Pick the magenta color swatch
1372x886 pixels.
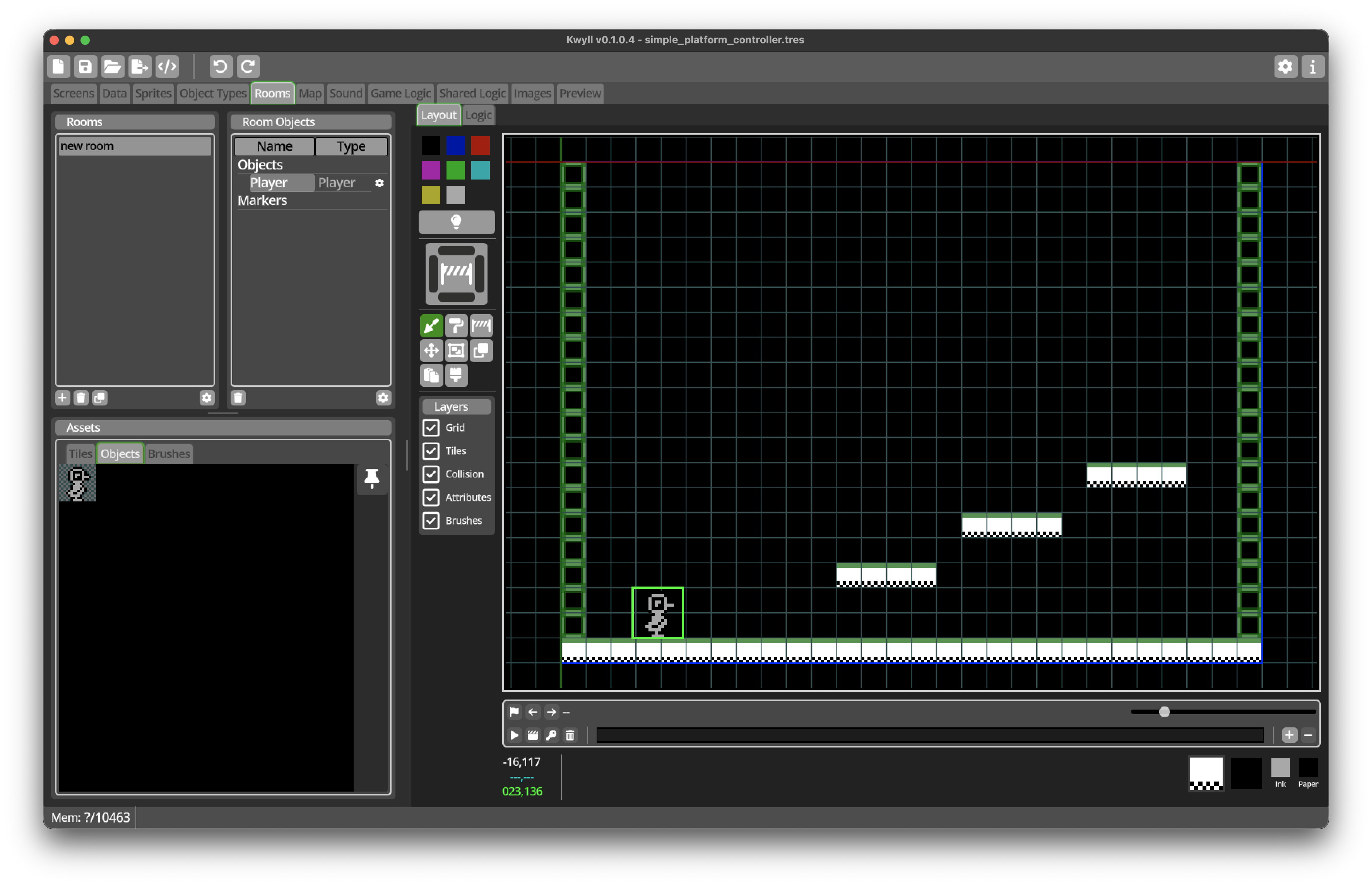click(430, 170)
